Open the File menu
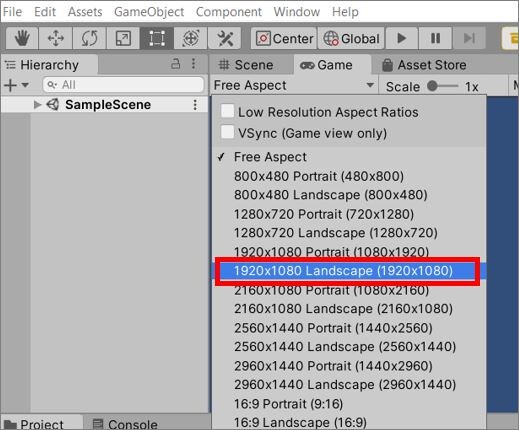 tap(12, 12)
